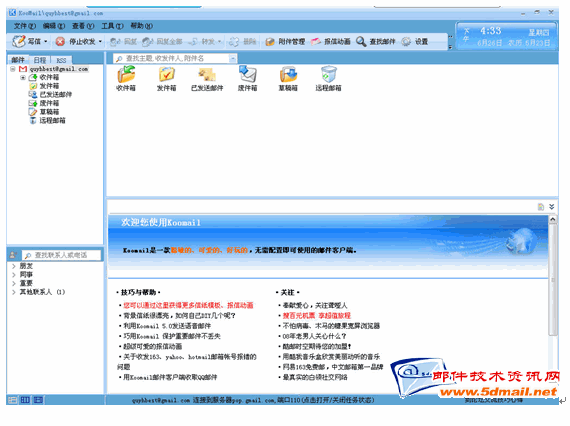Click the 查找联系人或电话 search field
This screenshot has width=570, height=426.
tap(61, 255)
